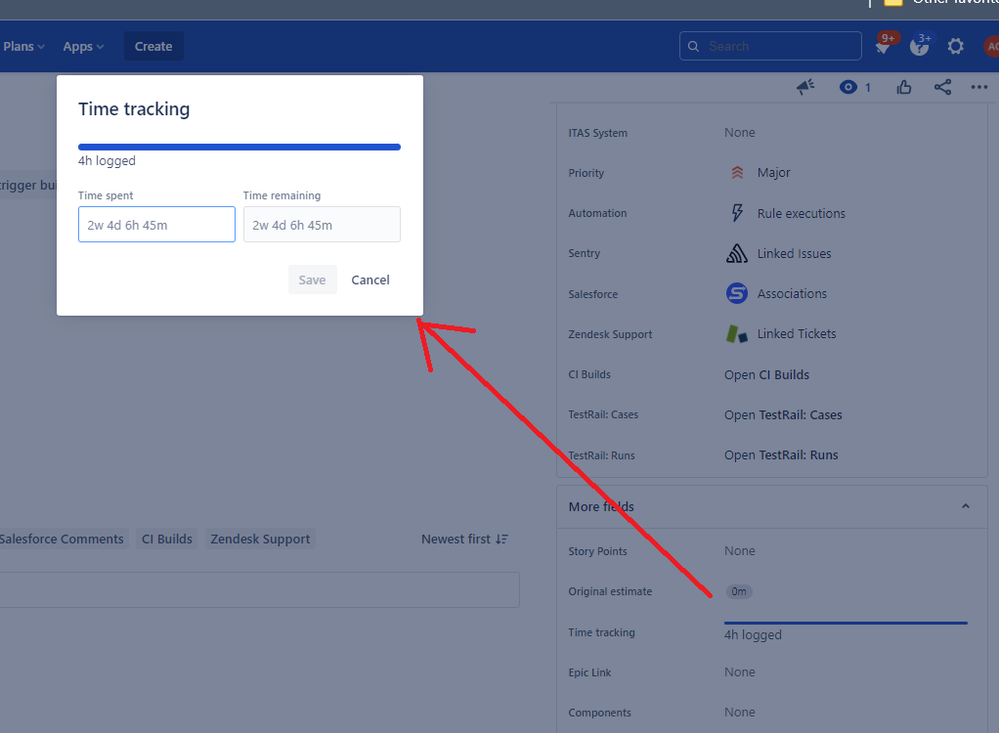Viewport: 999px width, 733px height.
Task: Click the sidebar Time tracking progress bar
Action: [x=845, y=623]
